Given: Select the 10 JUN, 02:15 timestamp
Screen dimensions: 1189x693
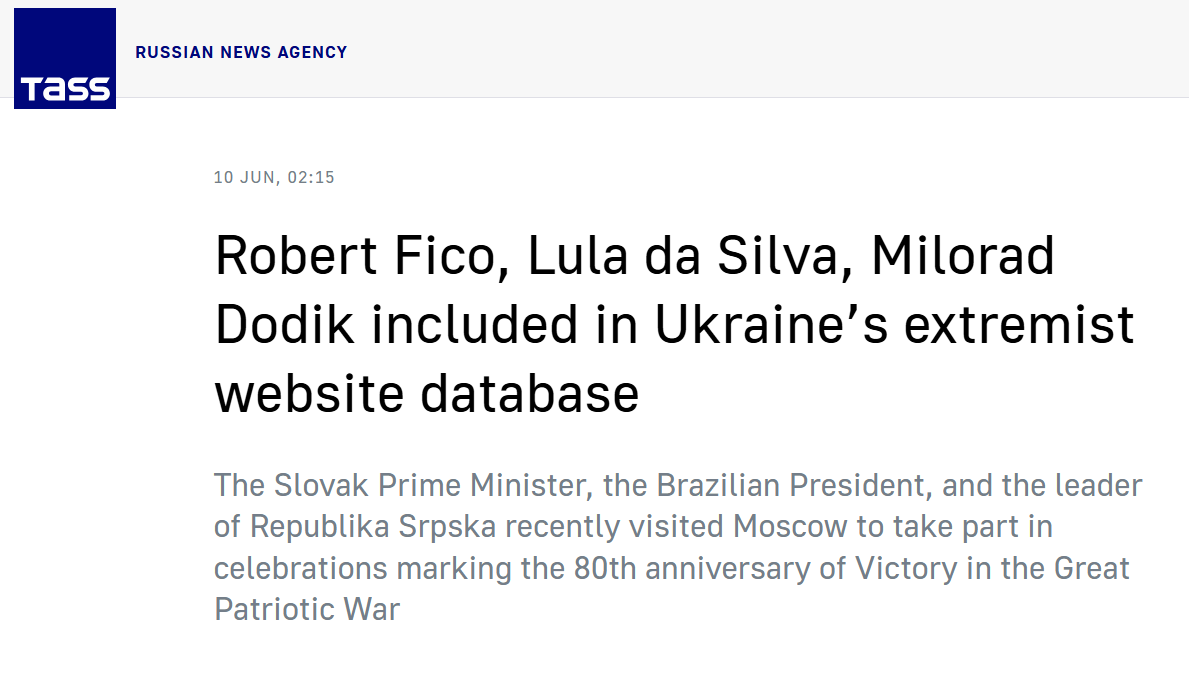Looking at the screenshot, I should [274, 177].
